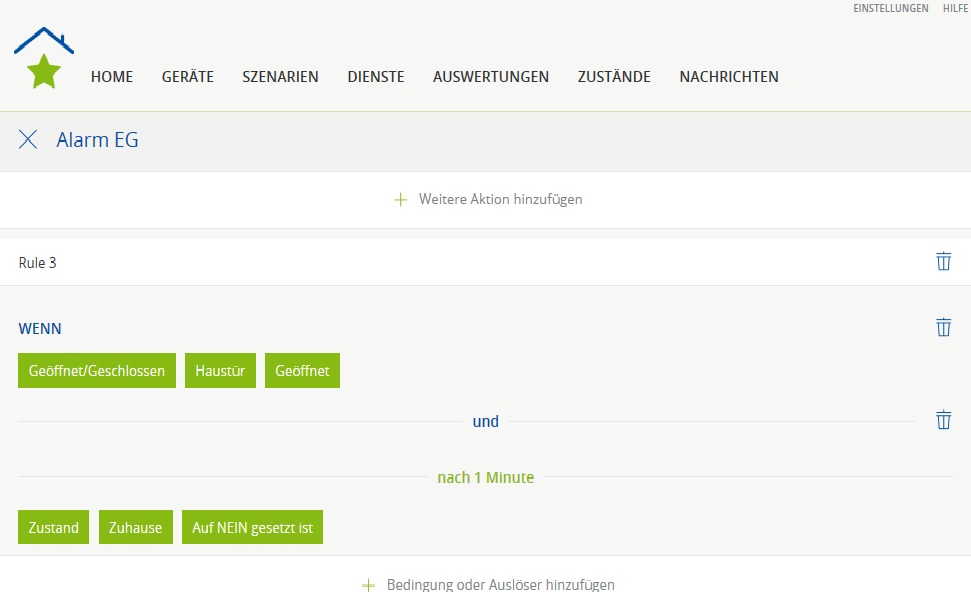Close the Alarm EG editor with the X icon
971x592 pixels.
tap(28, 139)
